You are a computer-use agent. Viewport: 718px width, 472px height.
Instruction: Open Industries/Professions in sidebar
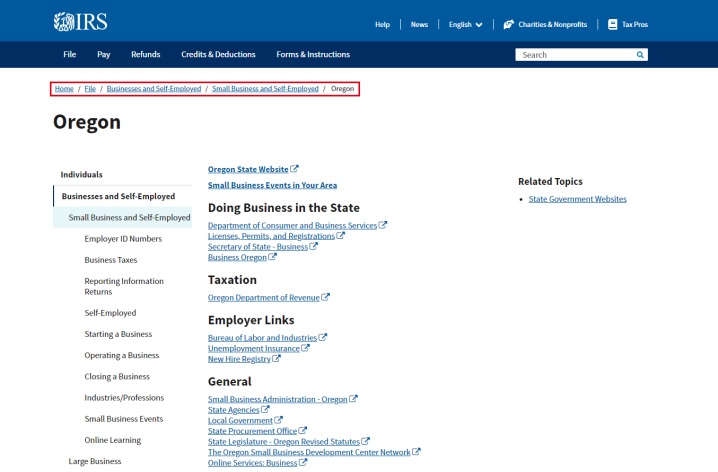[x=124, y=397]
